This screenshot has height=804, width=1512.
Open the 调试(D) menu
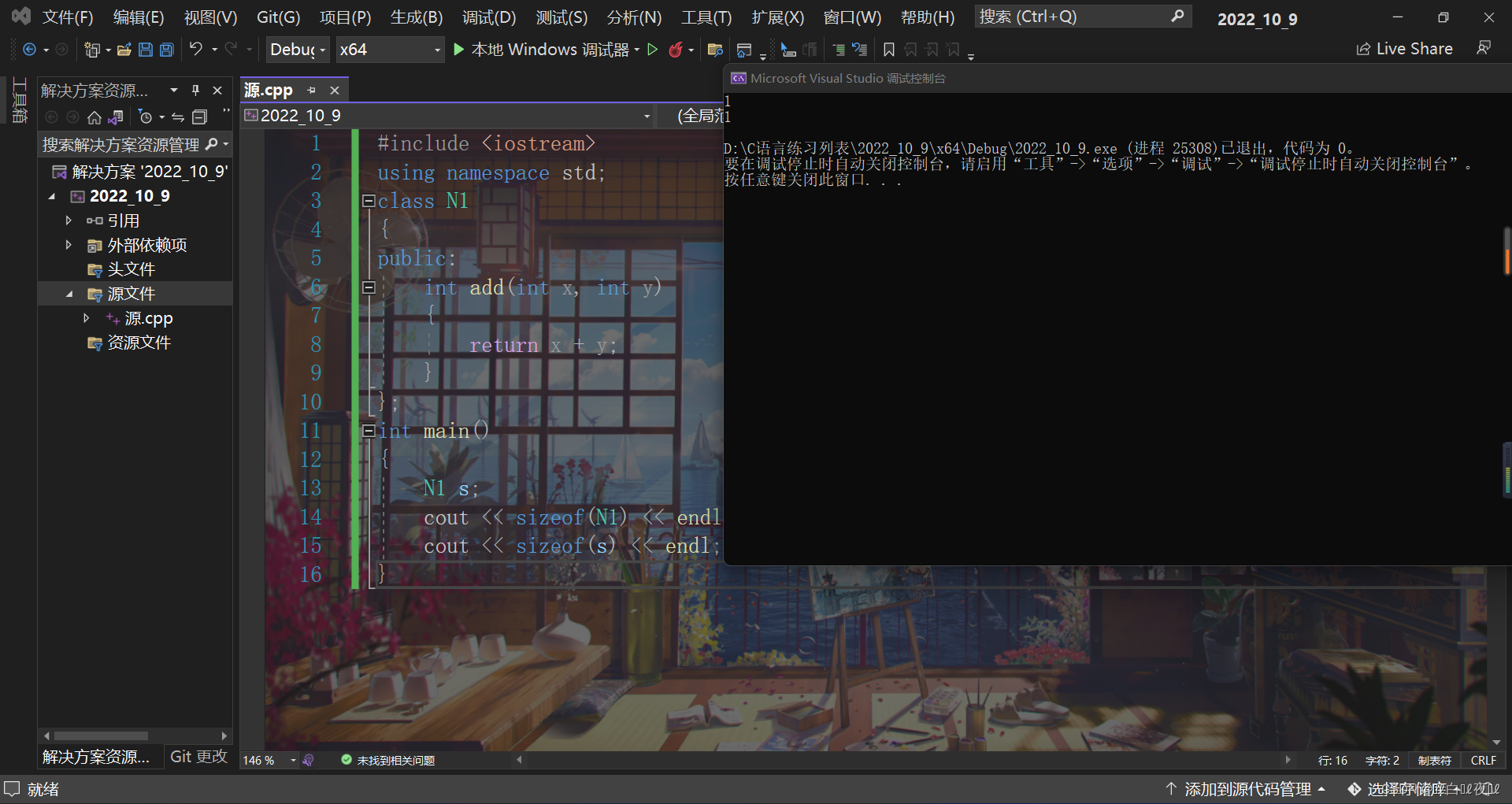tap(489, 17)
